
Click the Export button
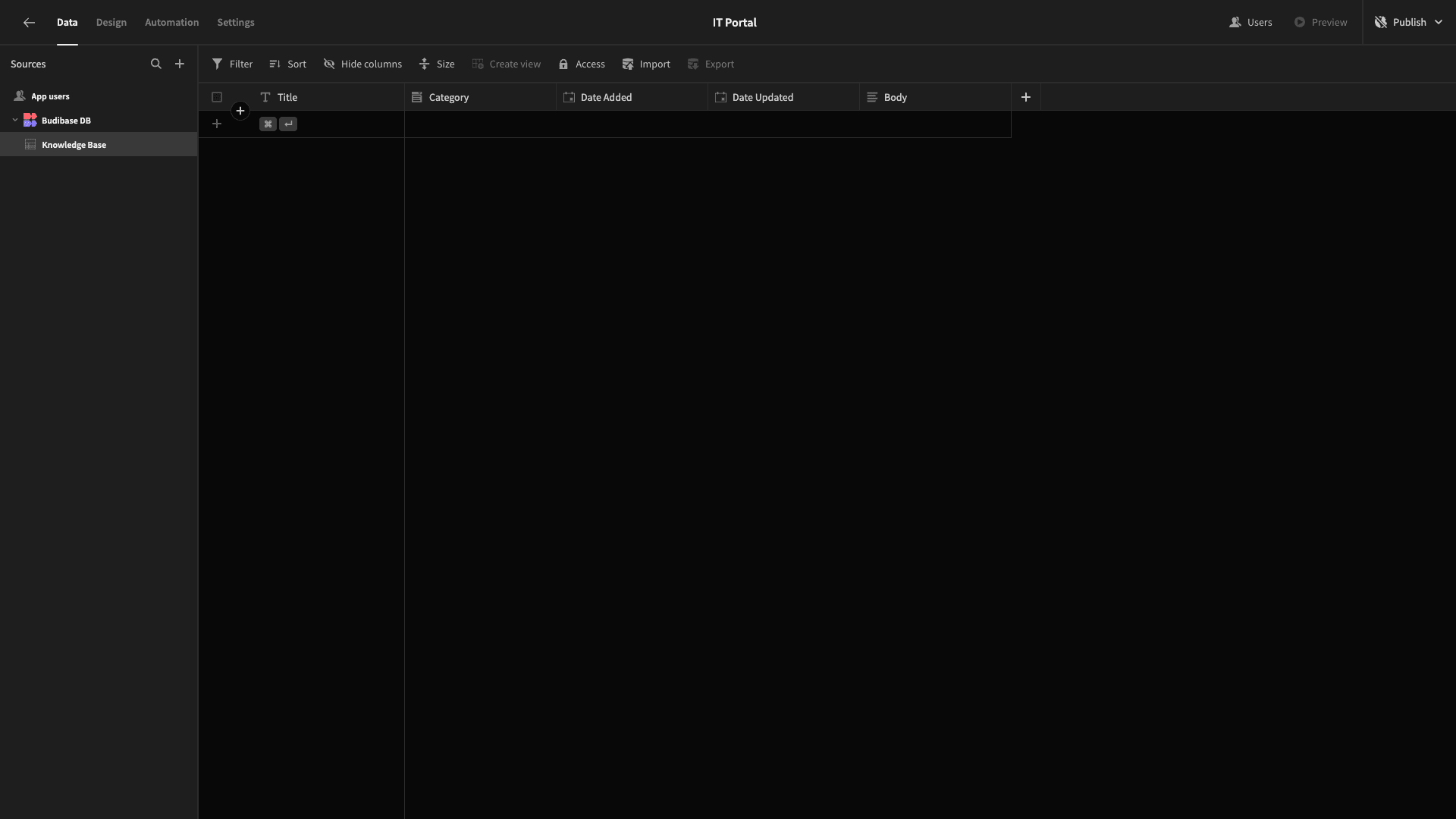coord(711,64)
